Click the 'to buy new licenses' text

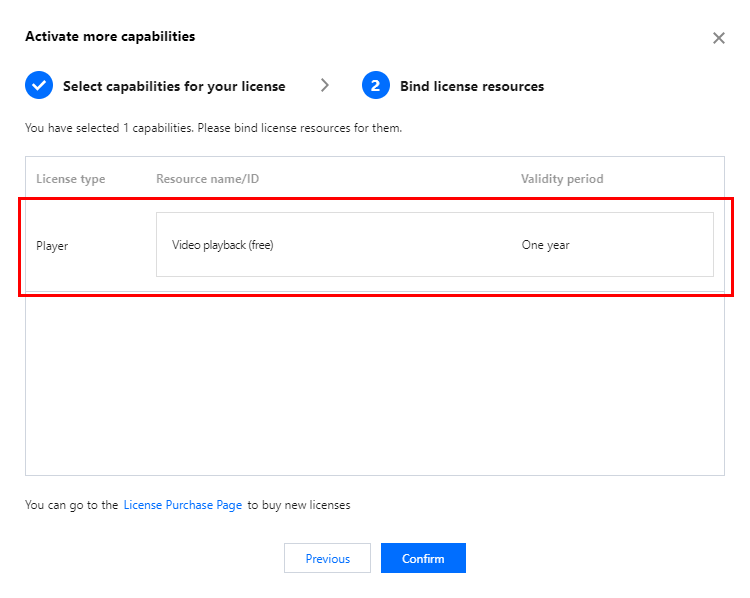299,505
